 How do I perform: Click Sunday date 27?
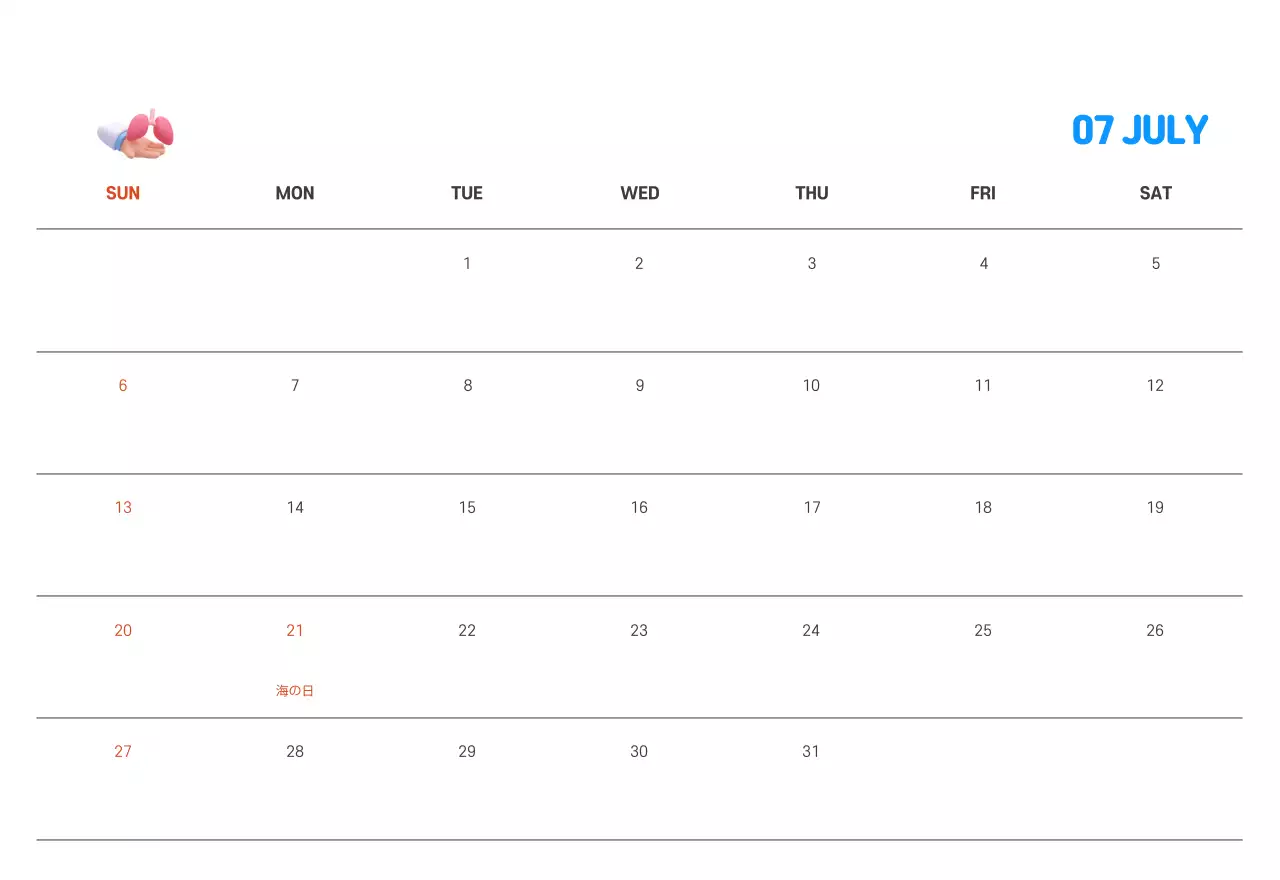tap(123, 752)
